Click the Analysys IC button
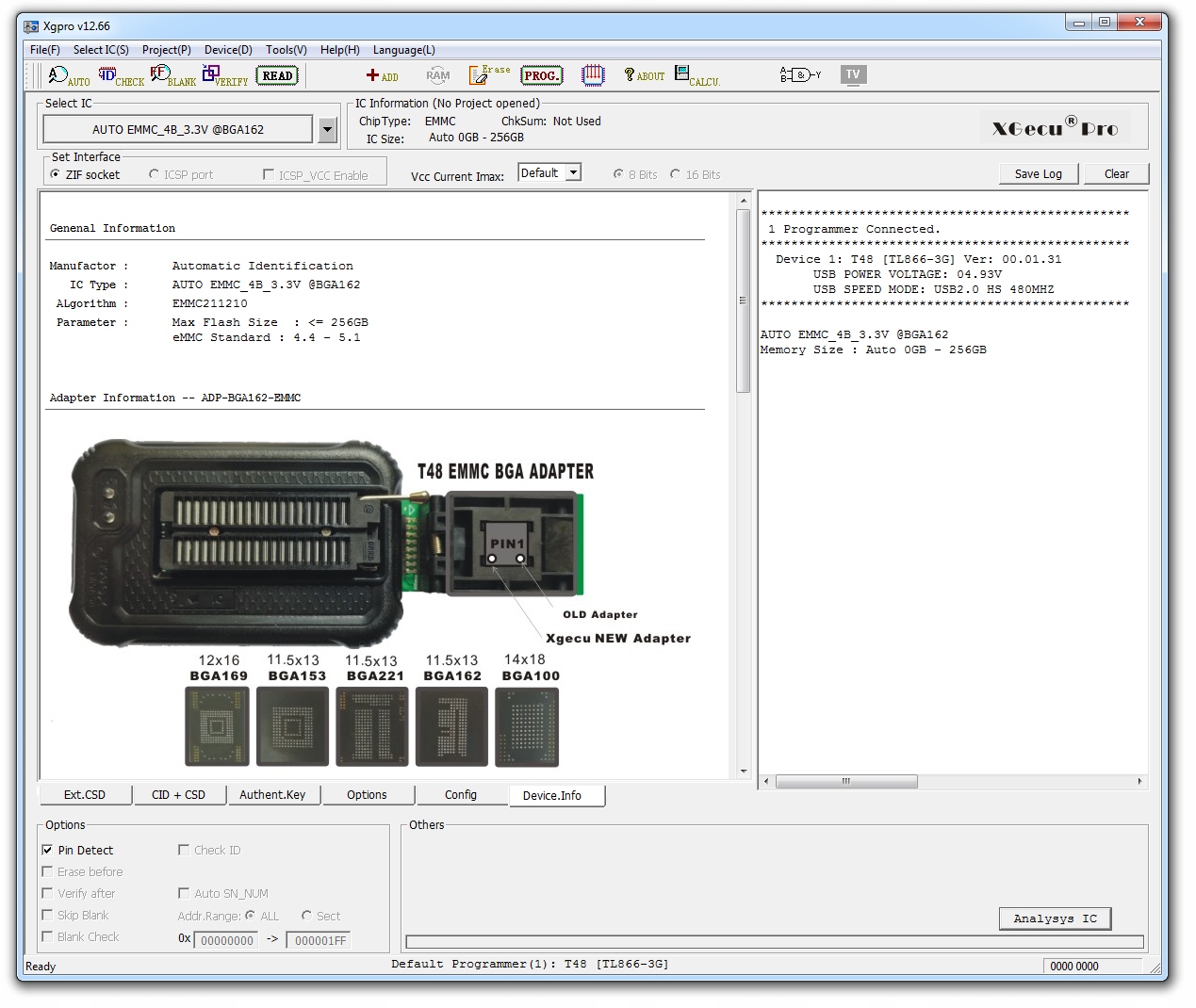1196x1008 pixels. point(1056,919)
